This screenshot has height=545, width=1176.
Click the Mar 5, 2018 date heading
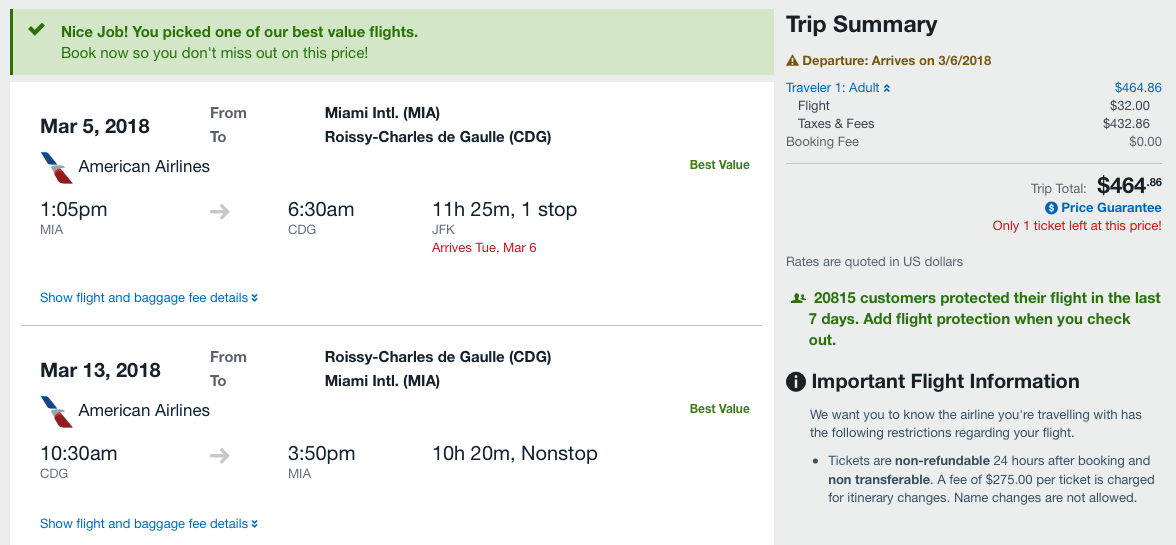pos(95,126)
